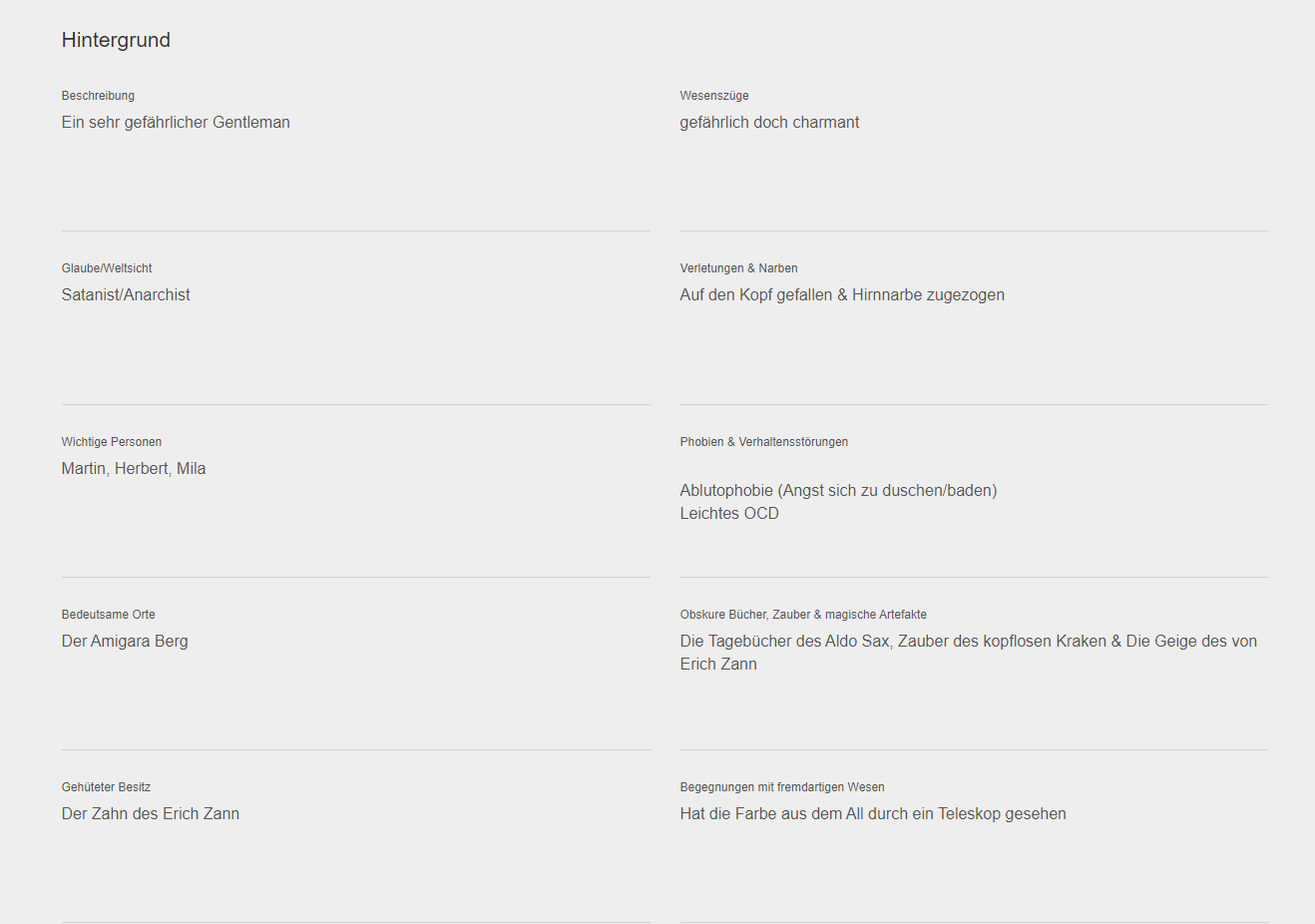Click the Begegnungen mit fremdartigen Wesen field
The width and height of the screenshot is (1315, 924).
coord(974,861)
